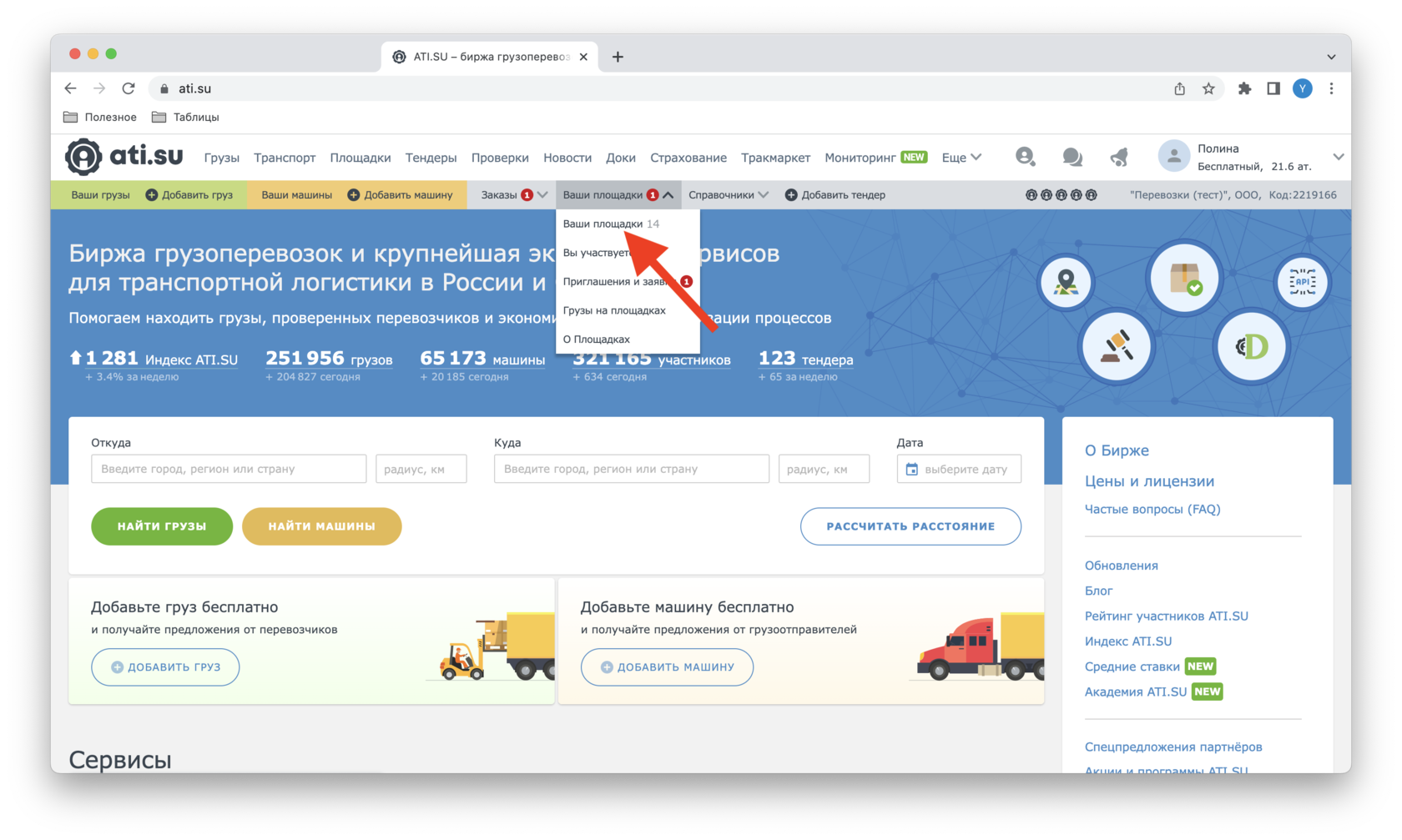Open the Транспорт navigation item

(285, 158)
